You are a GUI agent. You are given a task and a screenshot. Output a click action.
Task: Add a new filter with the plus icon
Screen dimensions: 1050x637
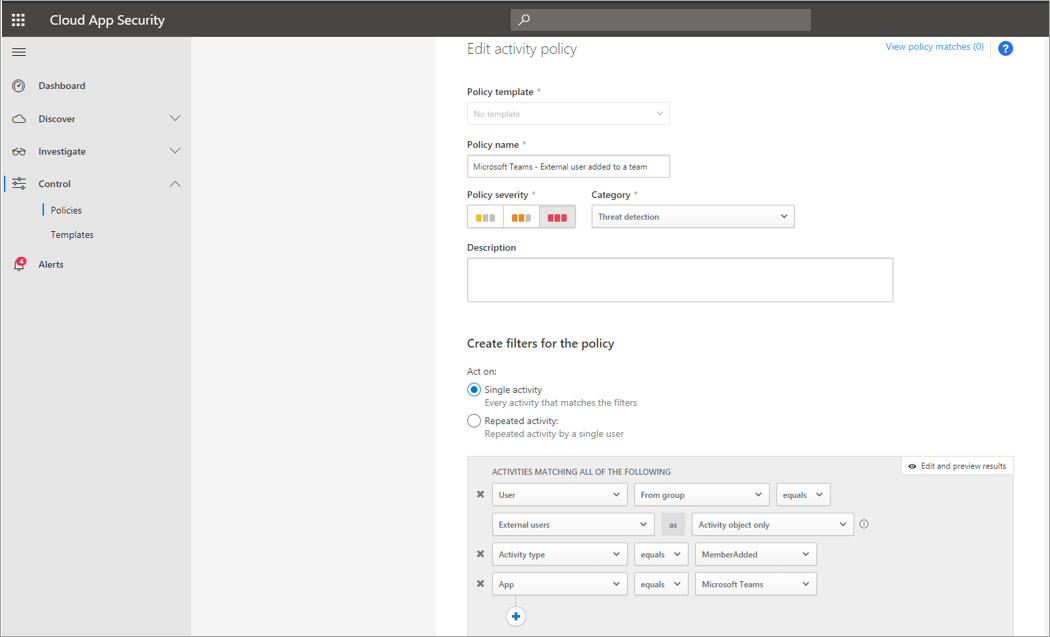click(516, 616)
